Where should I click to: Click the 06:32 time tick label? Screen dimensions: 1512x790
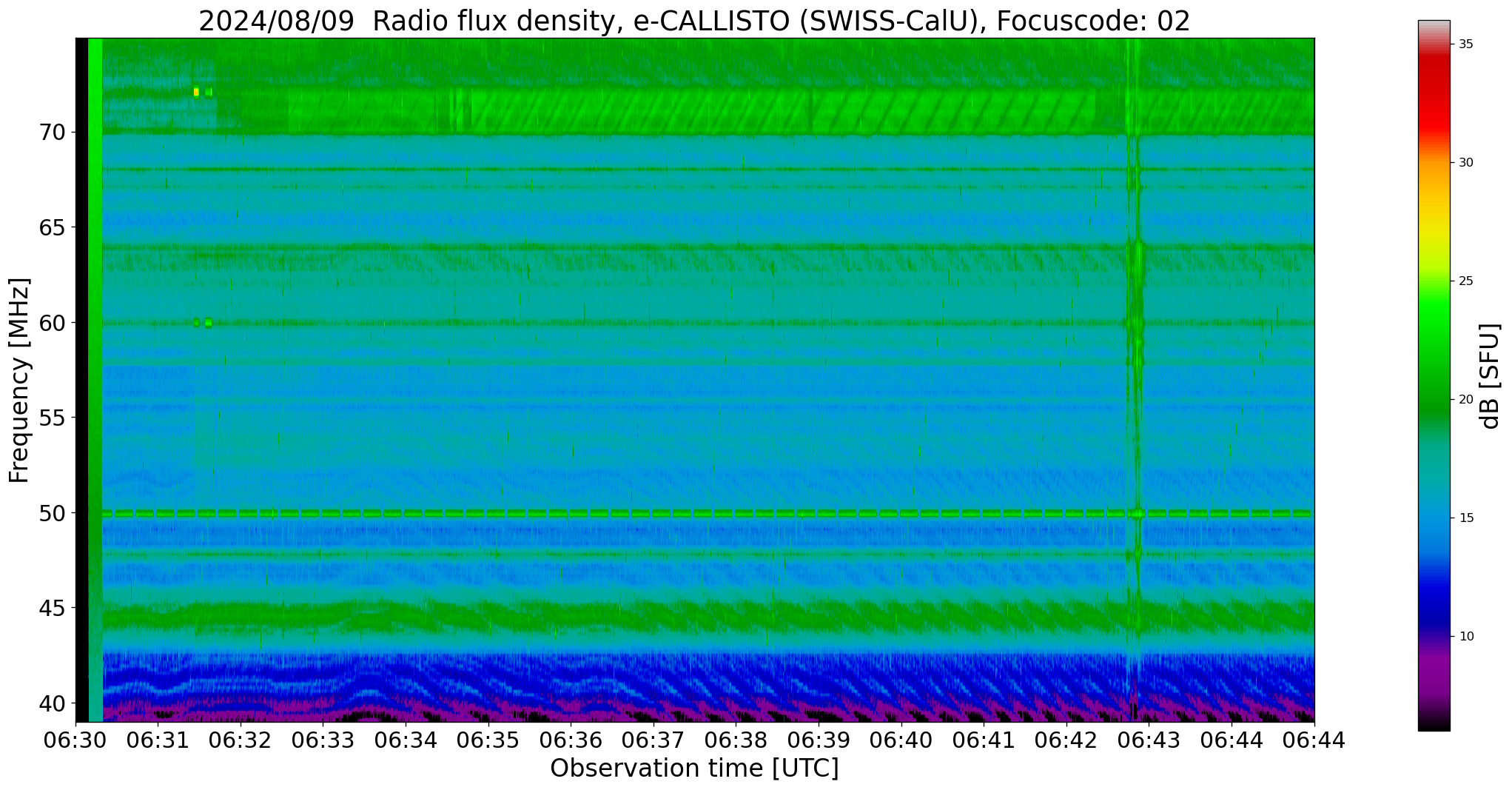241,740
